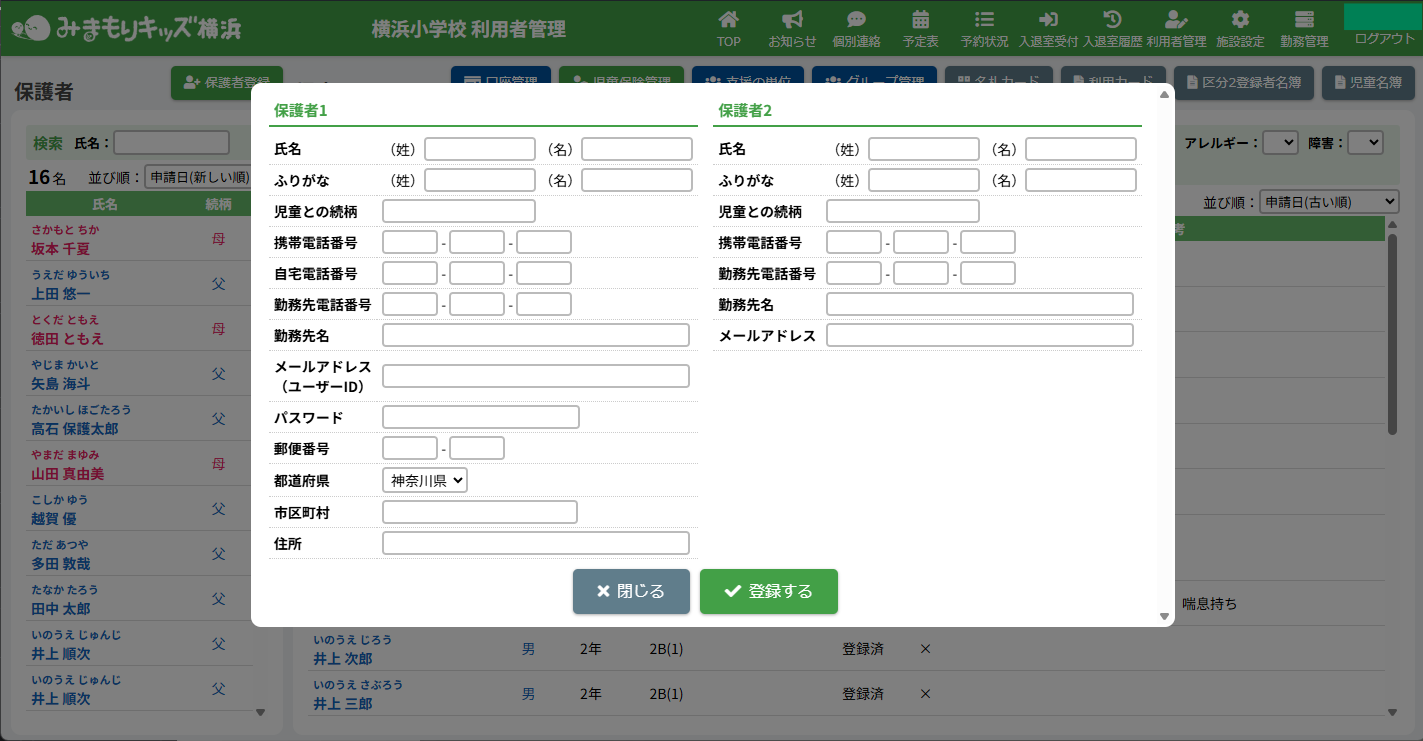Click ログアウト in the header
The image size is (1423, 741).
pos(1384,38)
